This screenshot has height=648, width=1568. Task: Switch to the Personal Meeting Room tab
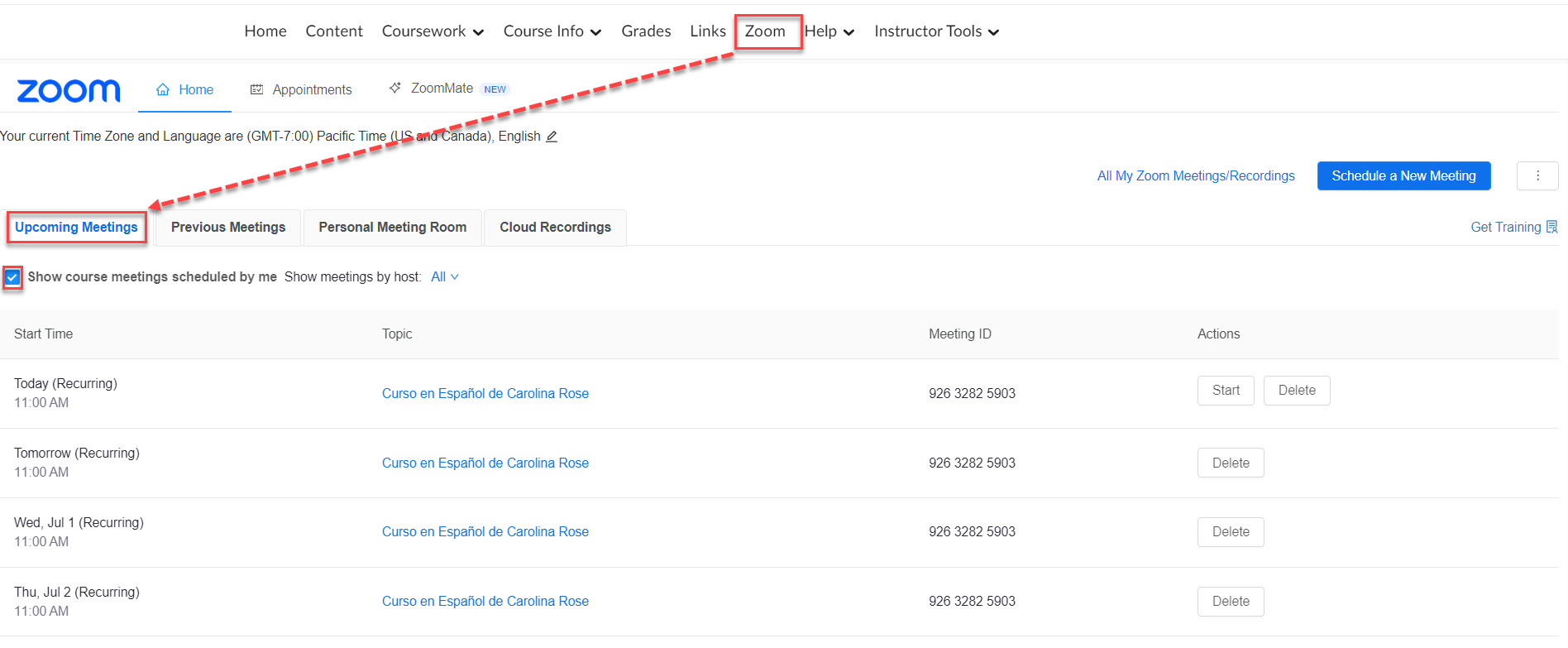coord(393,228)
